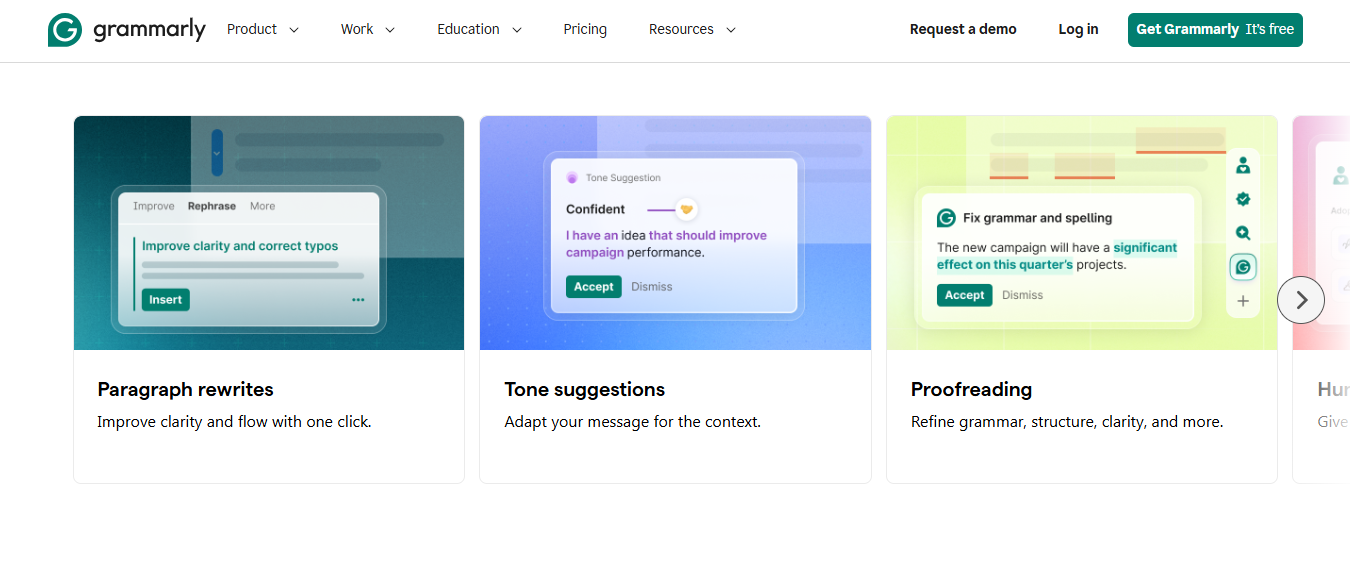Screen dimensions: 1350x588
Task: Click Dismiss in the Tone Suggestion card
Action: coord(652,286)
